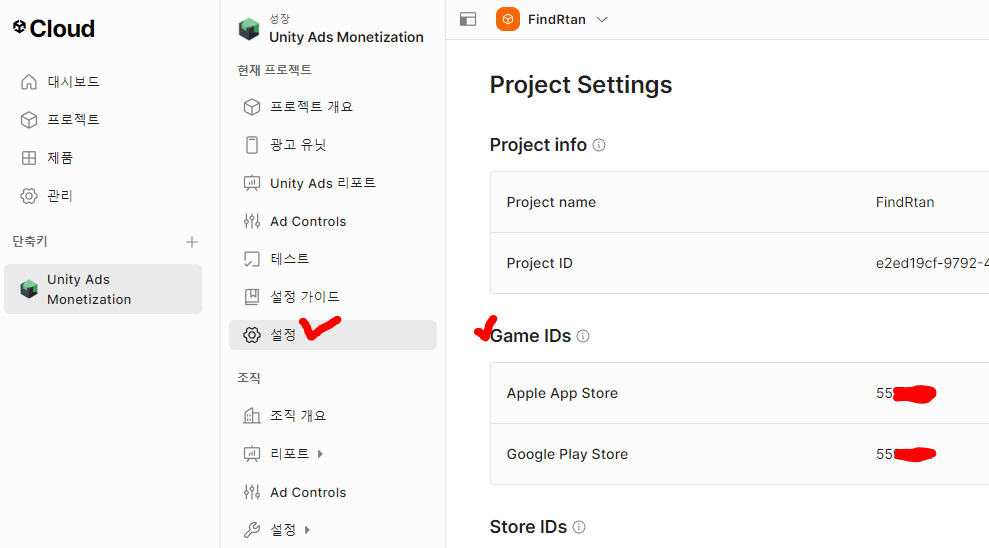The width and height of the screenshot is (989, 548).
Task: Click the organization 리포트 chart icon
Action: [x=252, y=454]
